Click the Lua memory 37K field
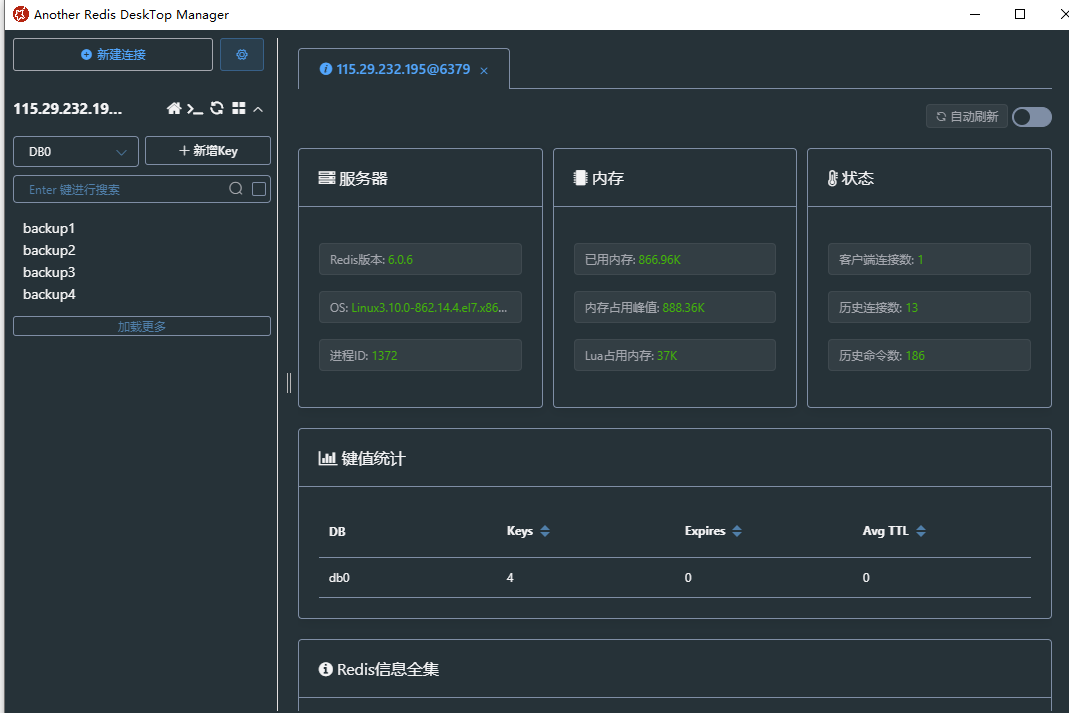The height and width of the screenshot is (713, 1069). coord(674,355)
